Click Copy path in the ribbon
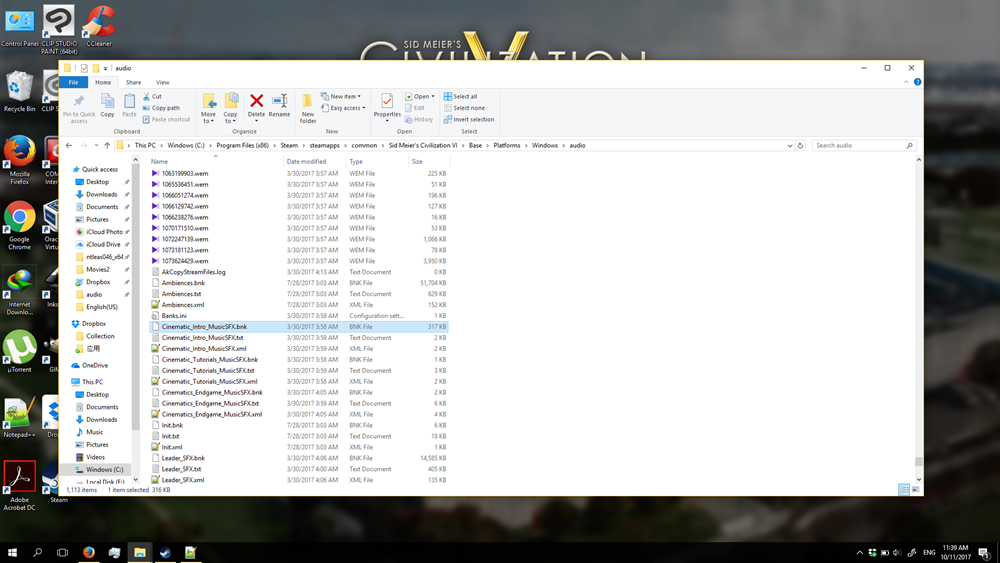Viewport: 1000px width, 563px height. tap(161, 108)
